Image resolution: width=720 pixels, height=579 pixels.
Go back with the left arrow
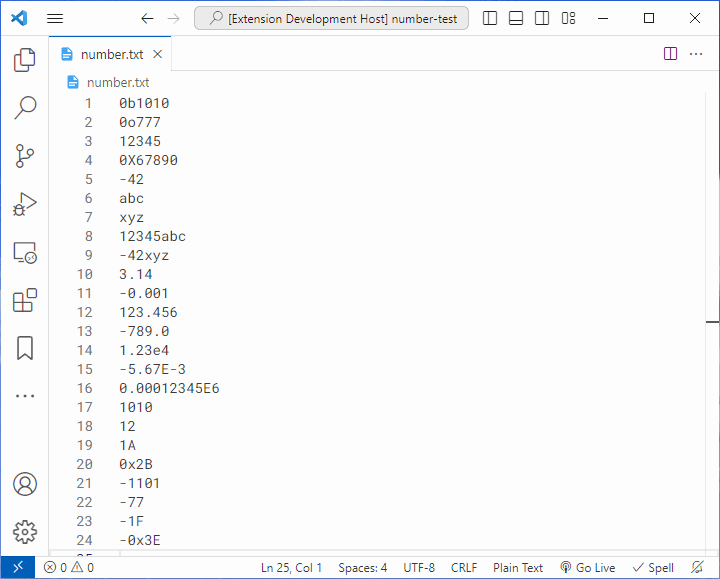147,18
